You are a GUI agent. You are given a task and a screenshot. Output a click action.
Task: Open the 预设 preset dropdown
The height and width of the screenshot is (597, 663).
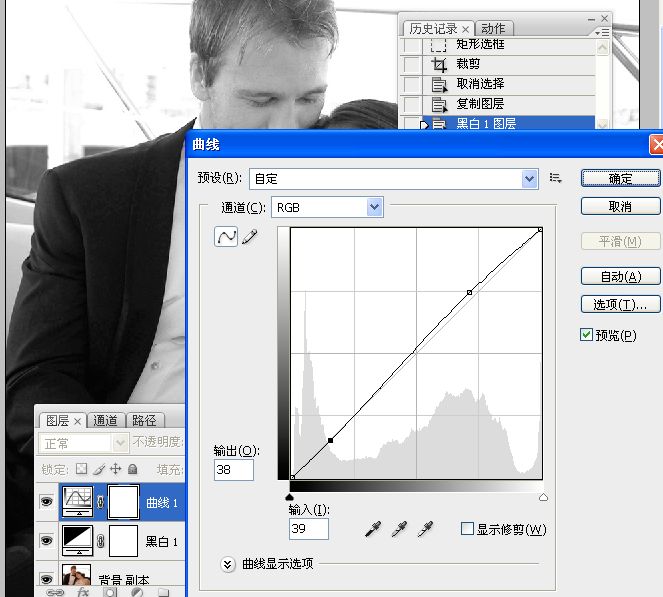(530, 179)
